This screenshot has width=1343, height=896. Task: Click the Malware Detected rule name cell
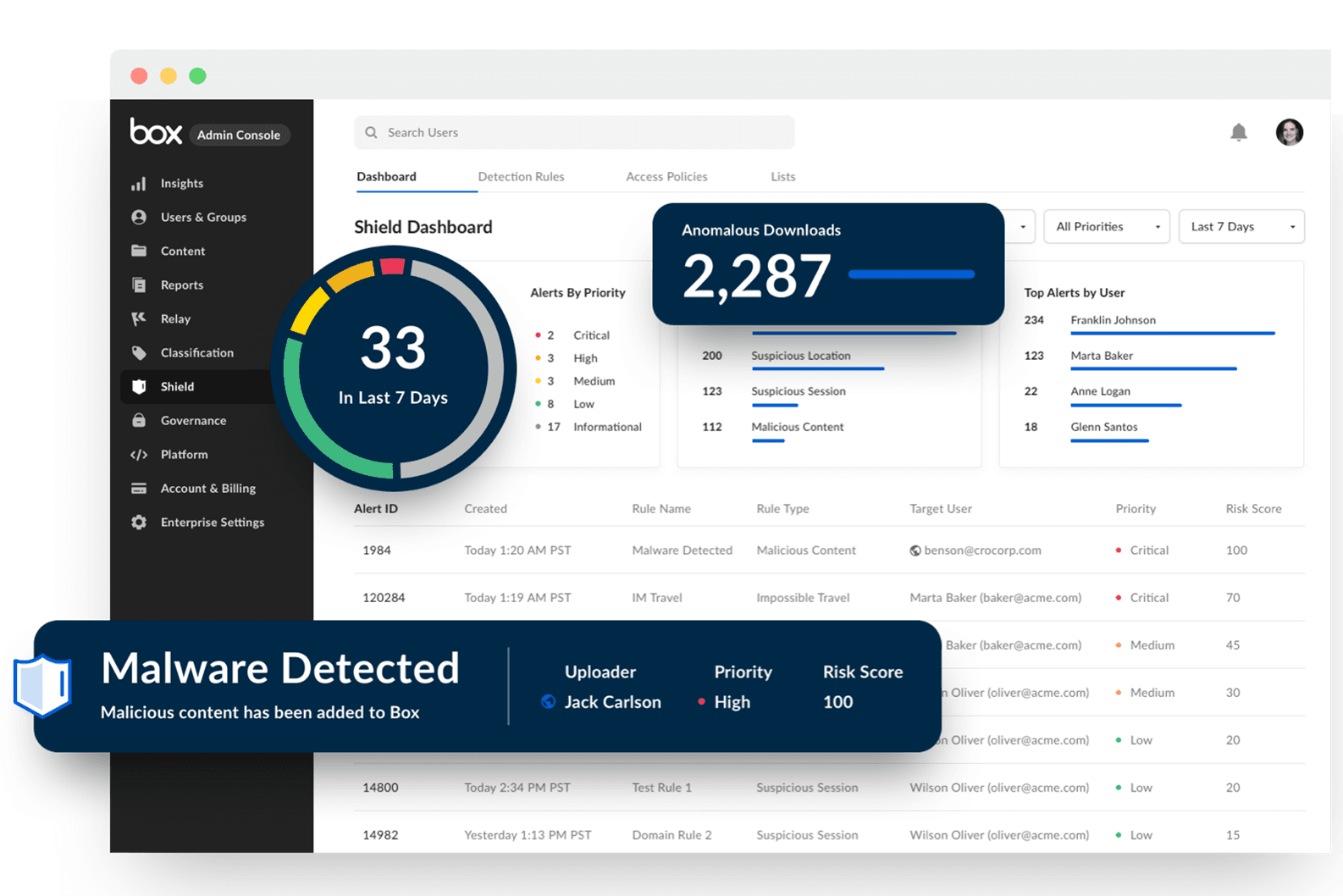pyautogui.click(x=682, y=550)
